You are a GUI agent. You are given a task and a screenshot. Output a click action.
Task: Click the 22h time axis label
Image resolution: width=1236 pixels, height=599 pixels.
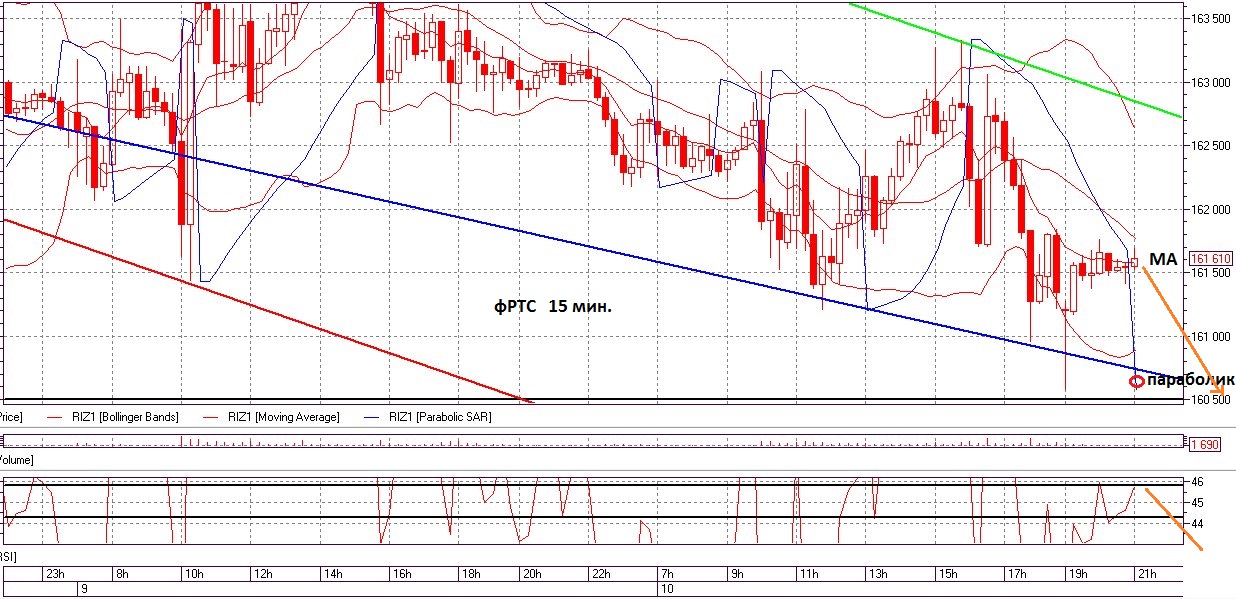pos(601,574)
